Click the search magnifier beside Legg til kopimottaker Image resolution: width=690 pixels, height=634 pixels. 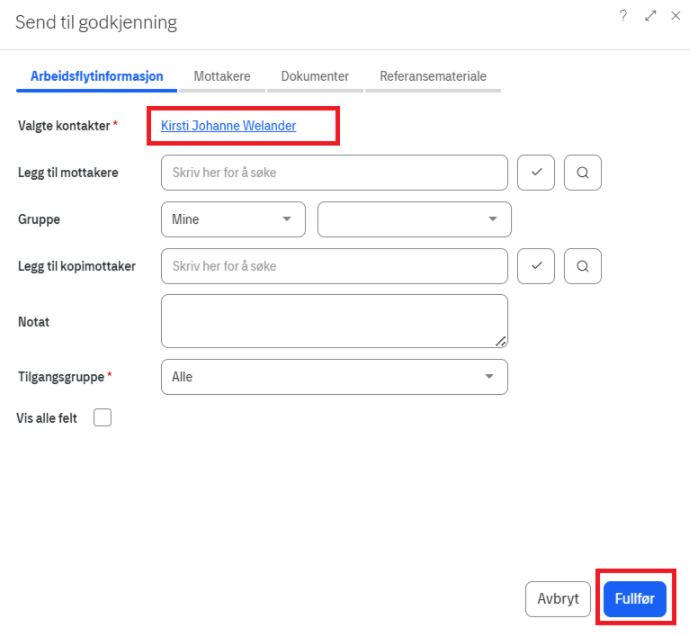click(583, 266)
